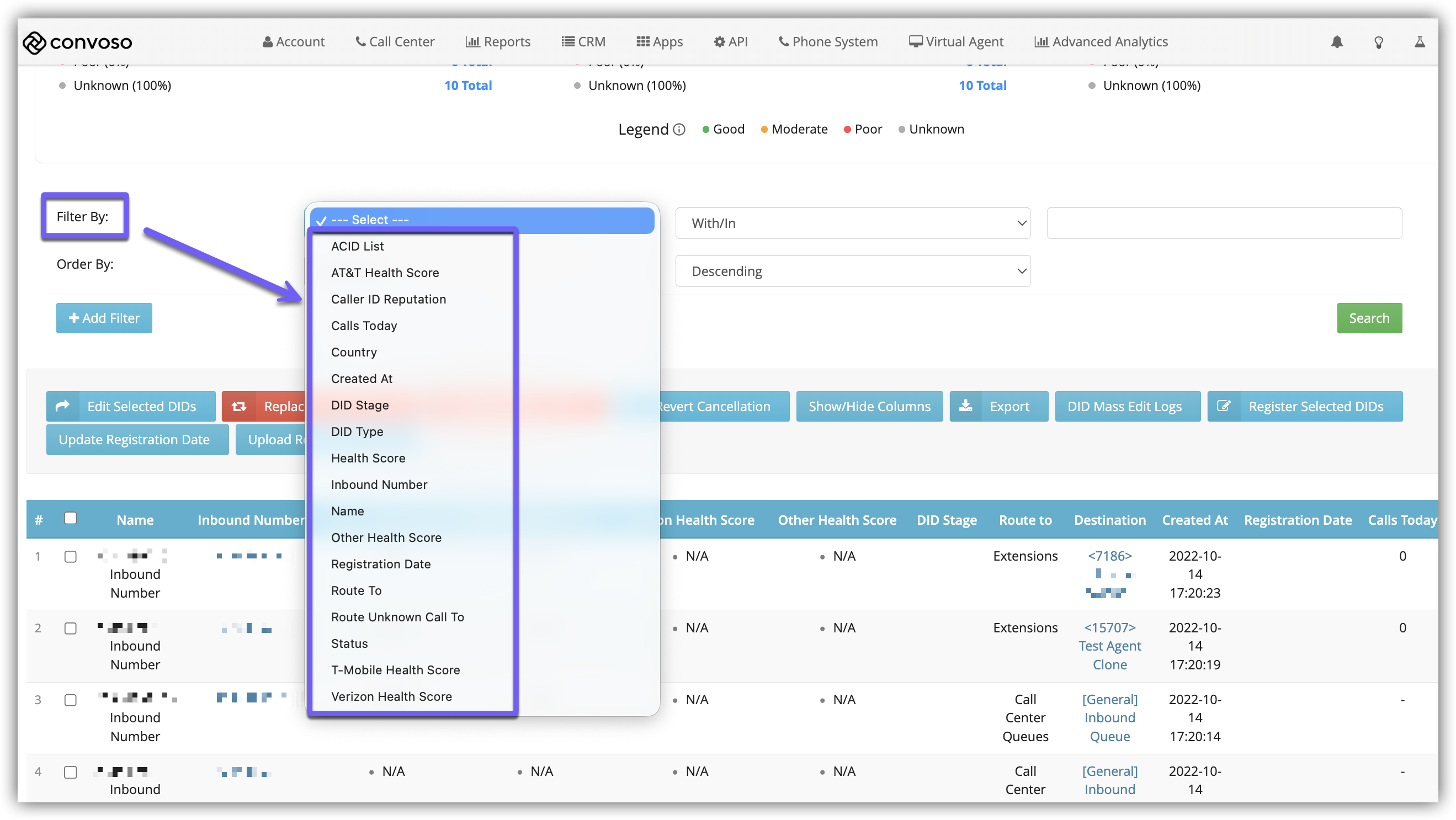Viewport: 1456px width, 820px height.
Task: Click the notifications bell icon
Action: pos(1336,42)
